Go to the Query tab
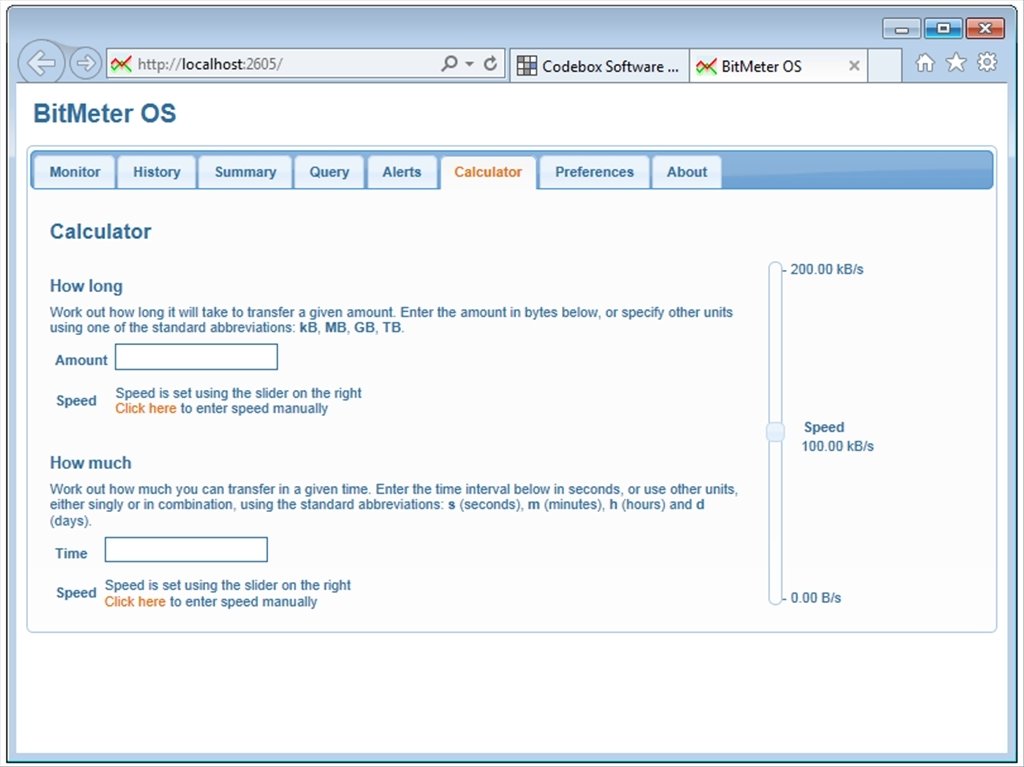The image size is (1024, 767). tap(329, 172)
